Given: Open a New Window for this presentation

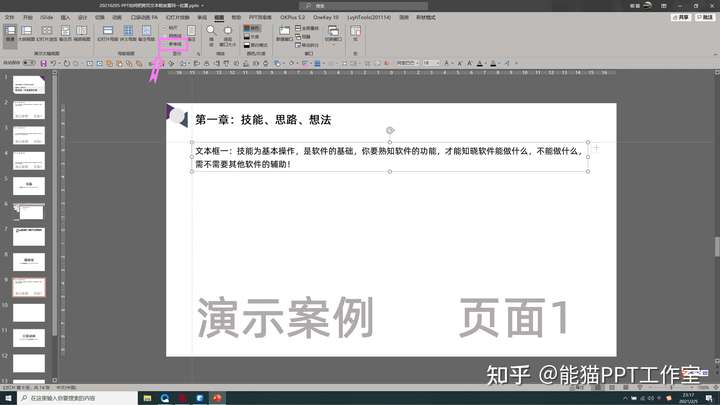Looking at the screenshot, I should coord(284,34).
